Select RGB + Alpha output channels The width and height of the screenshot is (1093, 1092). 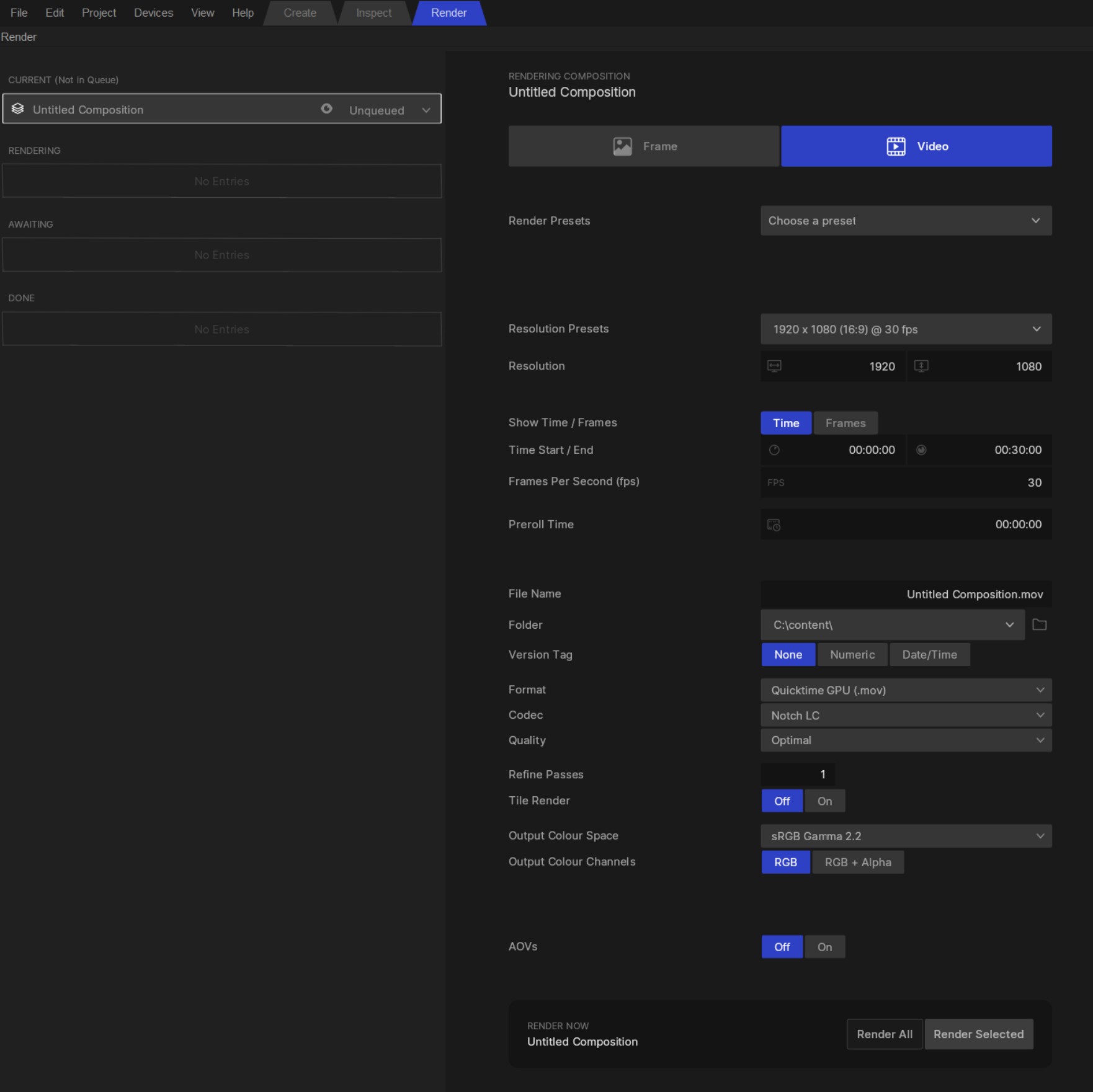(857, 863)
